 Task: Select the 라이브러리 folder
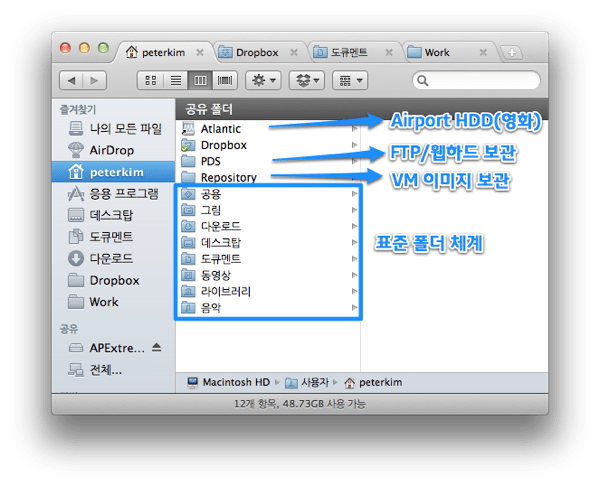pyautogui.click(x=226, y=292)
